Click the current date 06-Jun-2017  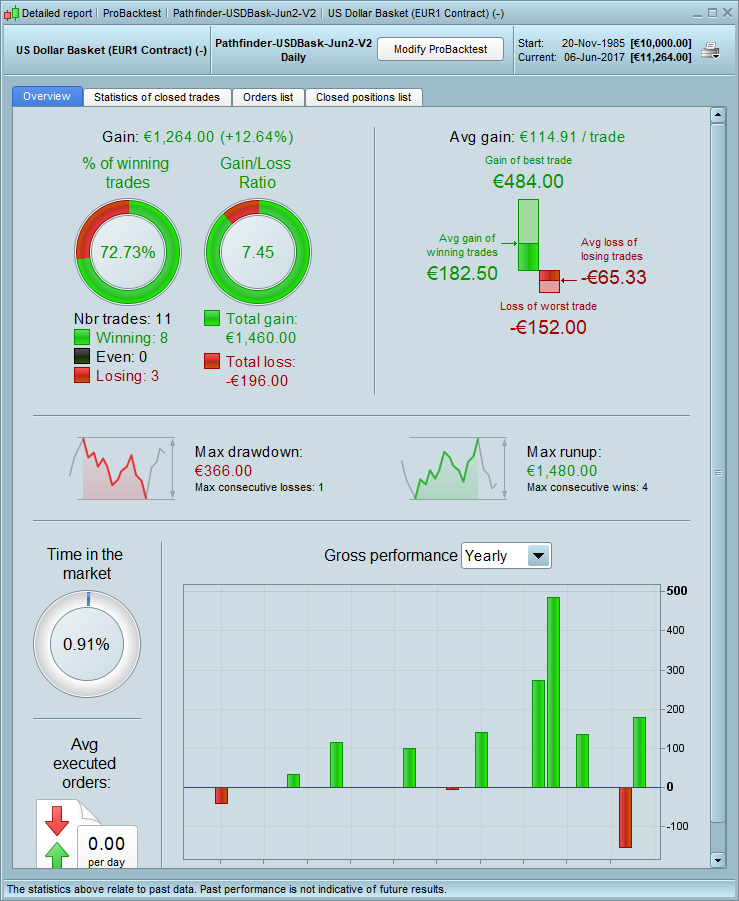click(594, 57)
